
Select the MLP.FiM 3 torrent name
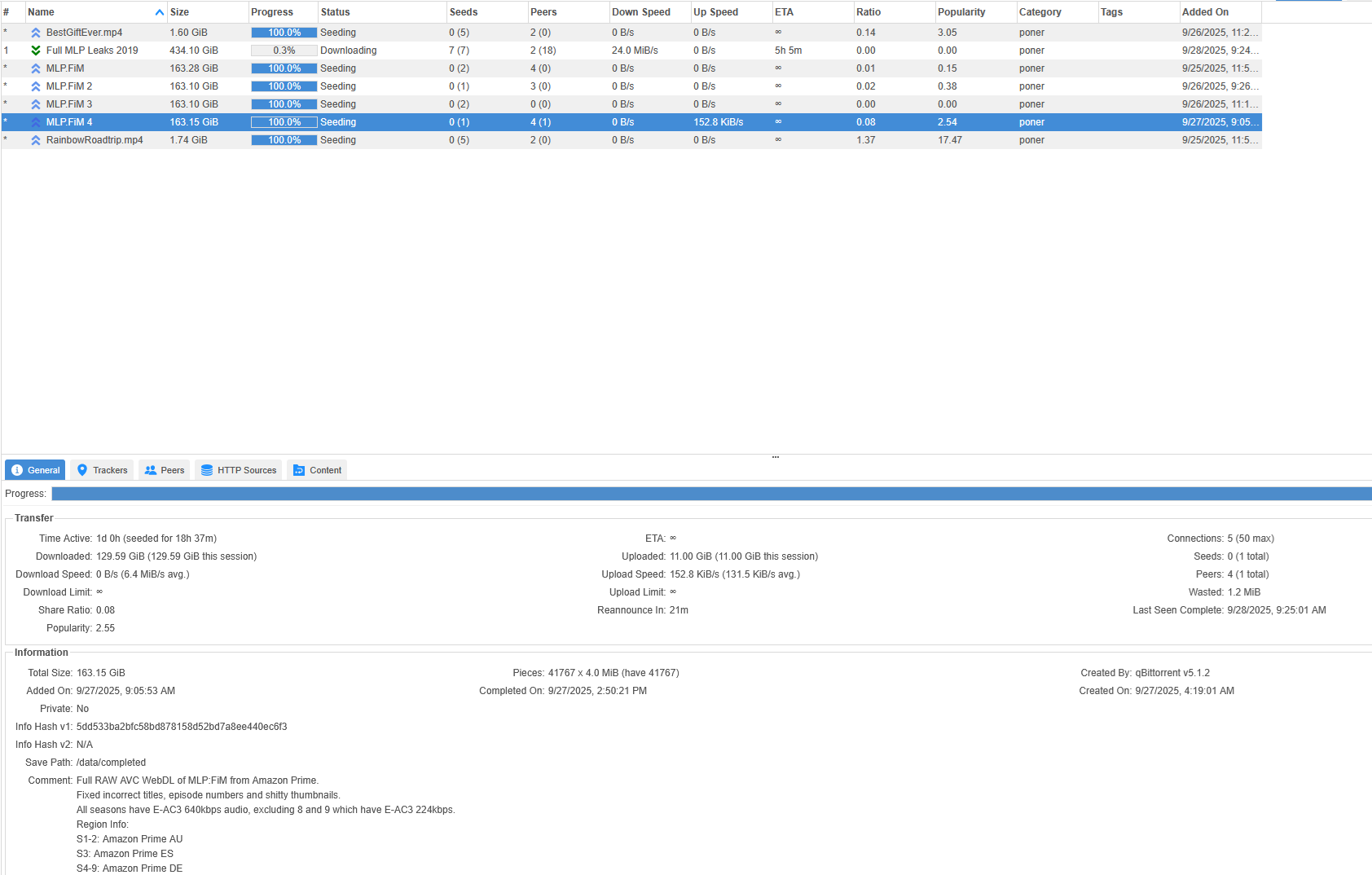[69, 104]
